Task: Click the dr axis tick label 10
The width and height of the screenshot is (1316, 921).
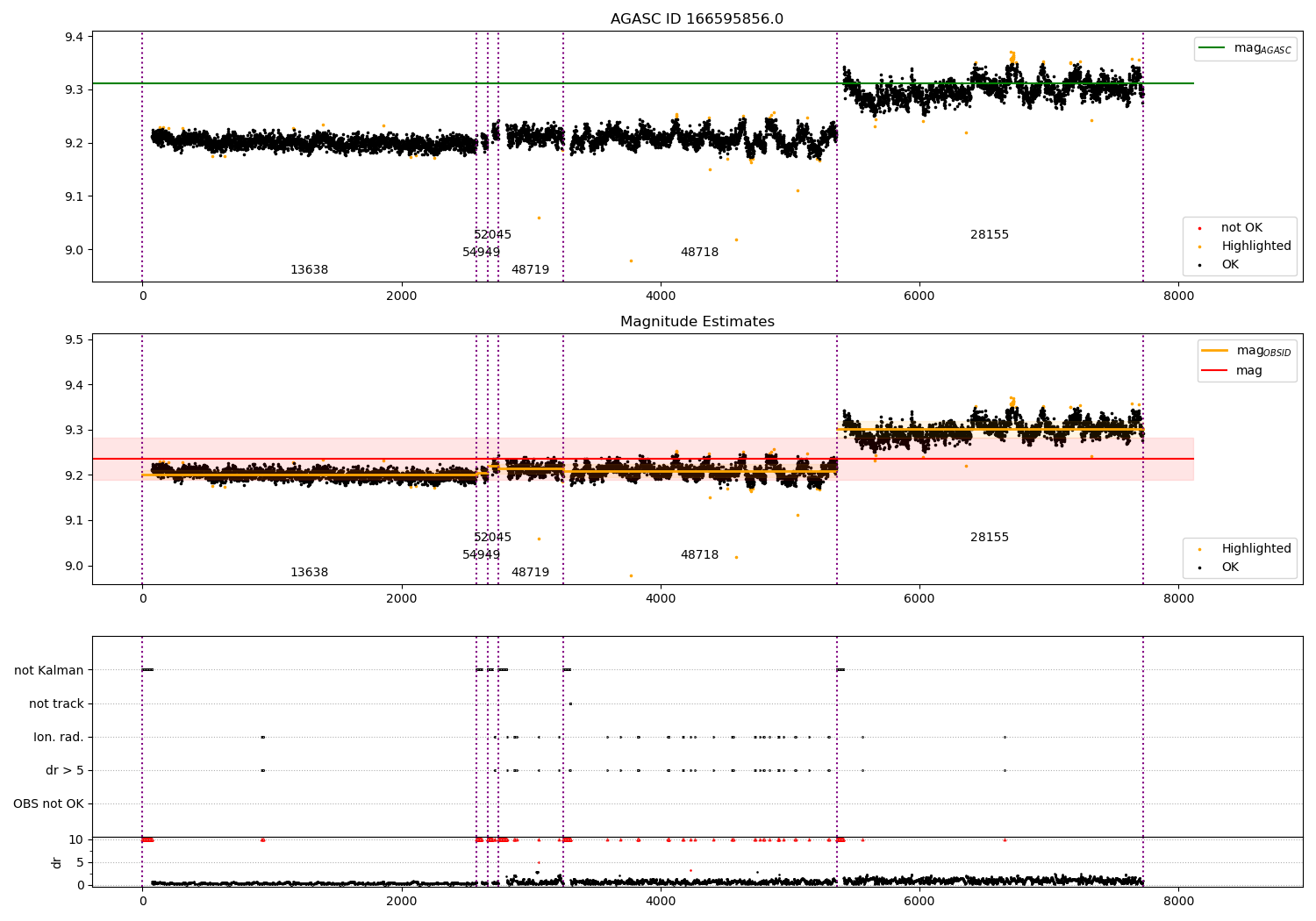Action: (76, 840)
